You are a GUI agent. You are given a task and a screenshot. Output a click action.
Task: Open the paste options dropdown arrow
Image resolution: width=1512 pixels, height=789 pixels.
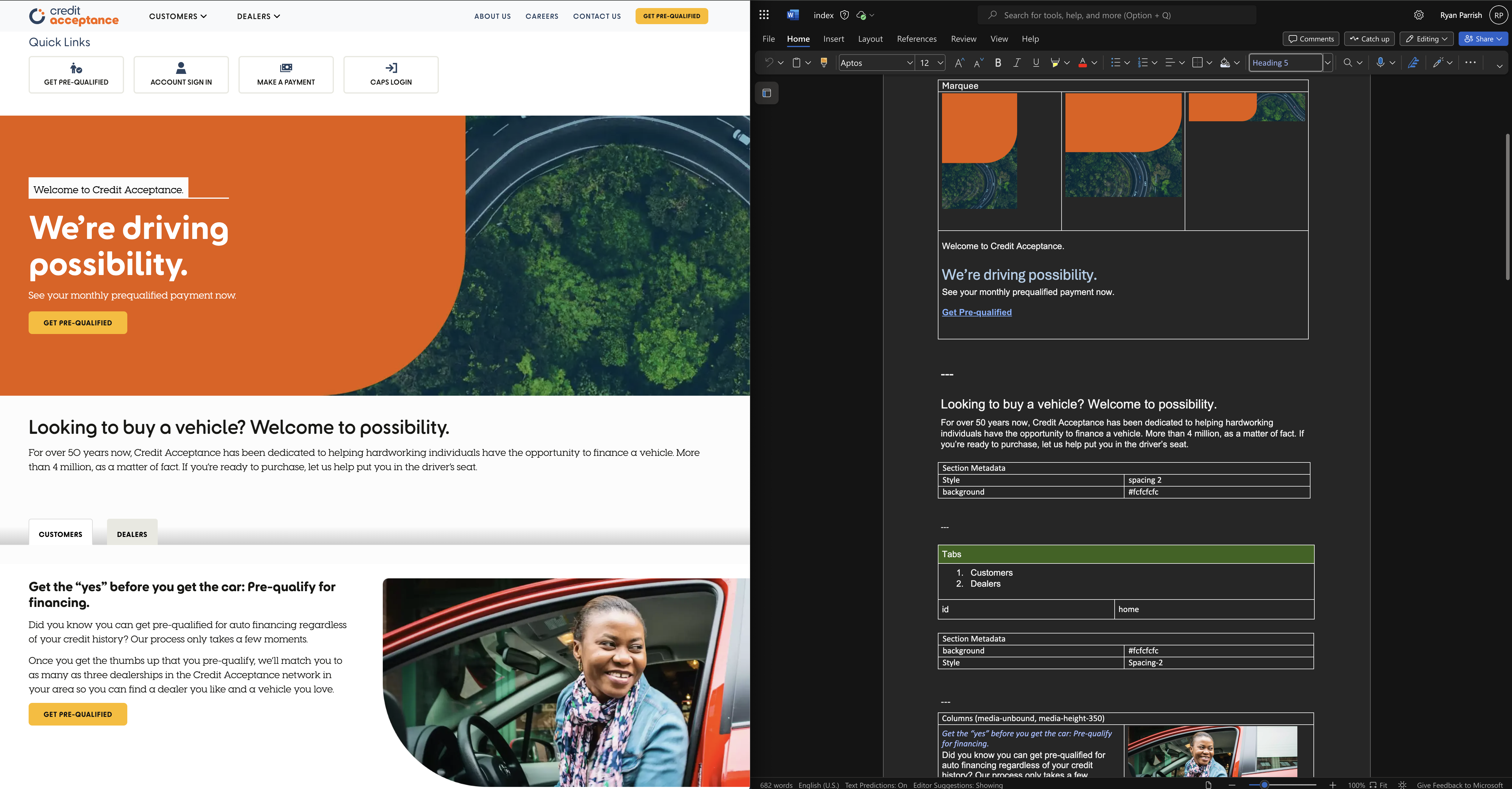click(808, 63)
